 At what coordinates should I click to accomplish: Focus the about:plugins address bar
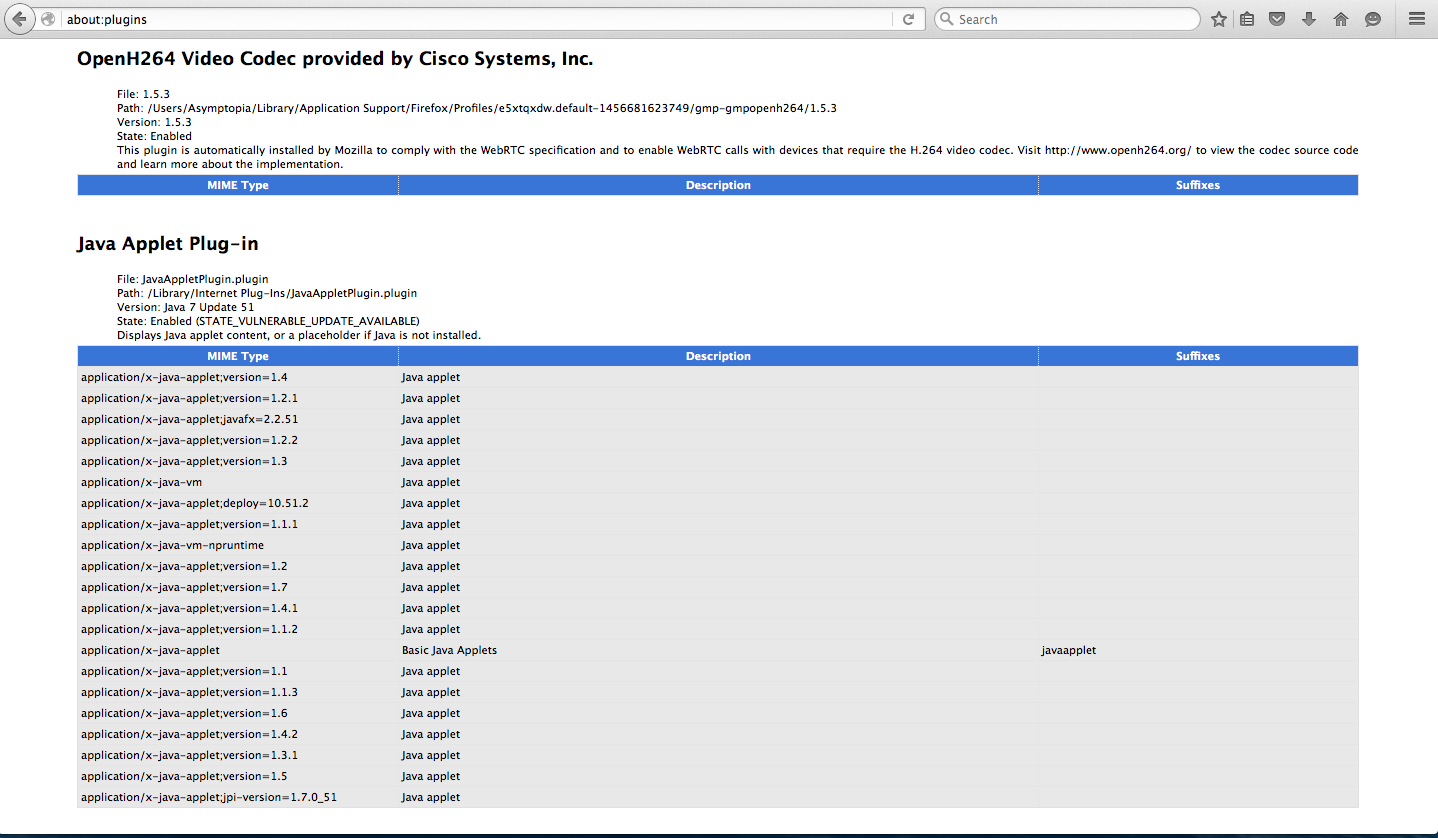click(478, 19)
